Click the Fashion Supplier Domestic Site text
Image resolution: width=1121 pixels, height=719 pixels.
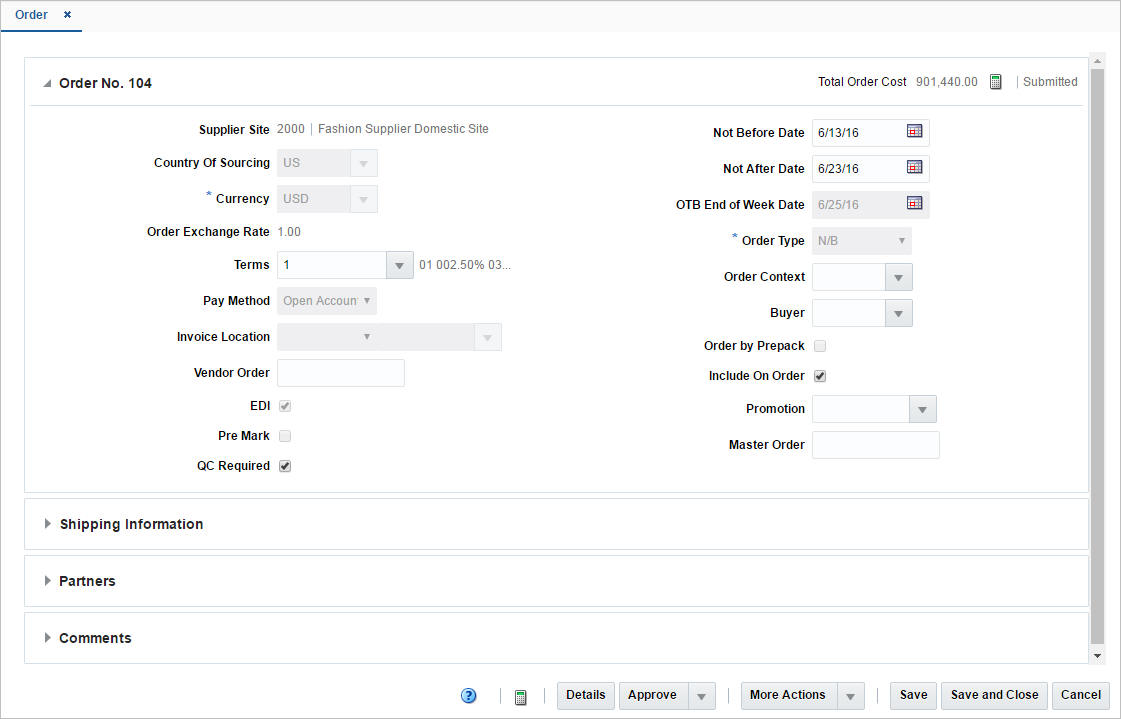[403, 129]
